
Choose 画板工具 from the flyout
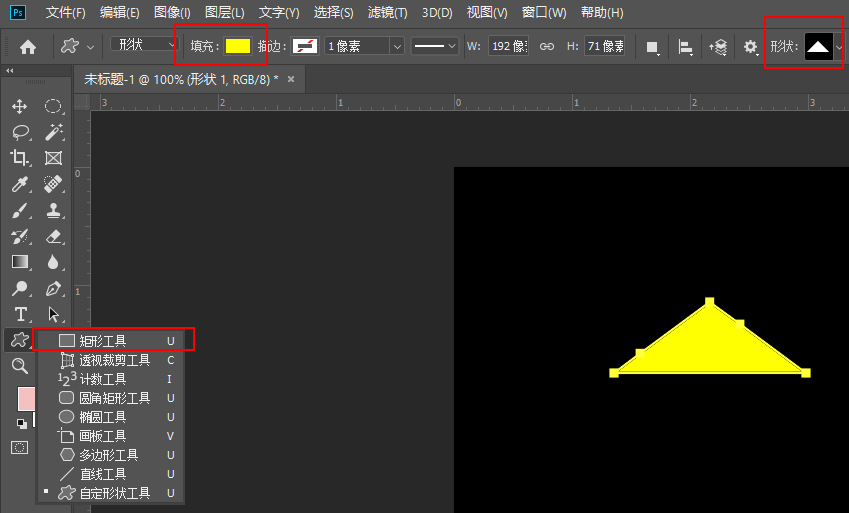point(110,436)
